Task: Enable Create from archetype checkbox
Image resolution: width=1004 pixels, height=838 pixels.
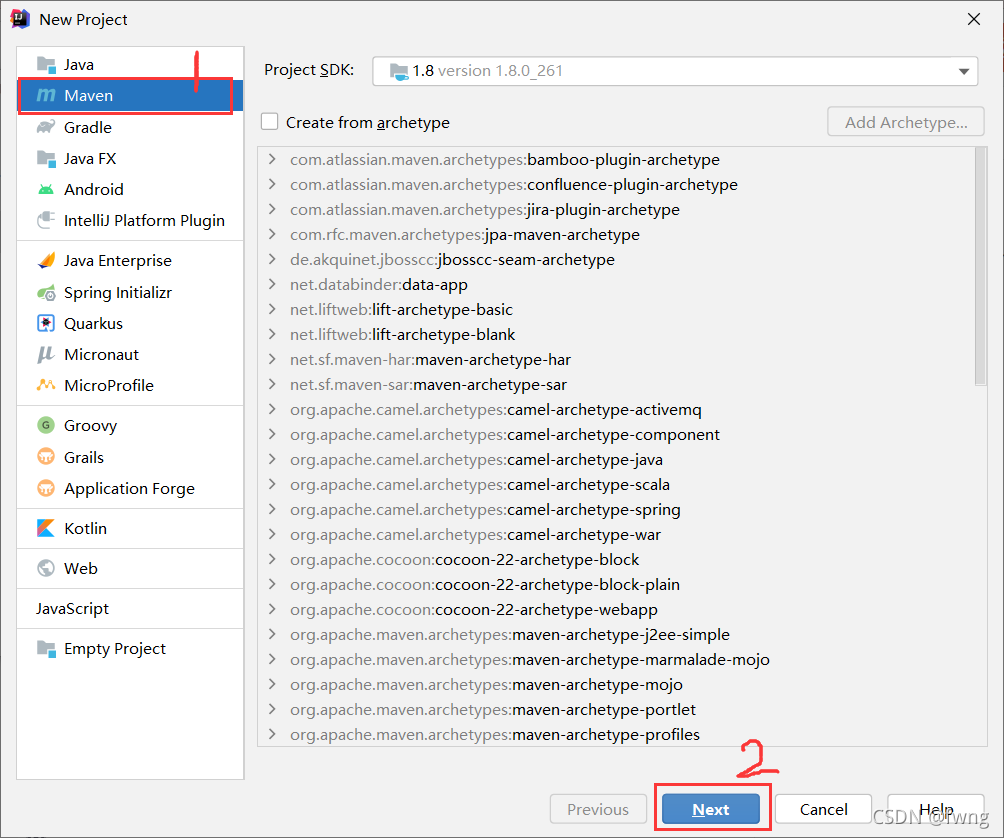Action: pos(270,122)
